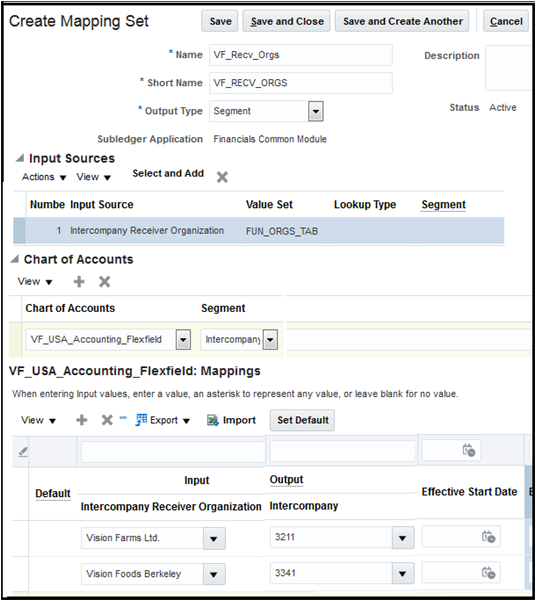Open the Output Type dropdown
Image resolution: width=536 pixels, height=601 pixels.
tap(316, 111)
